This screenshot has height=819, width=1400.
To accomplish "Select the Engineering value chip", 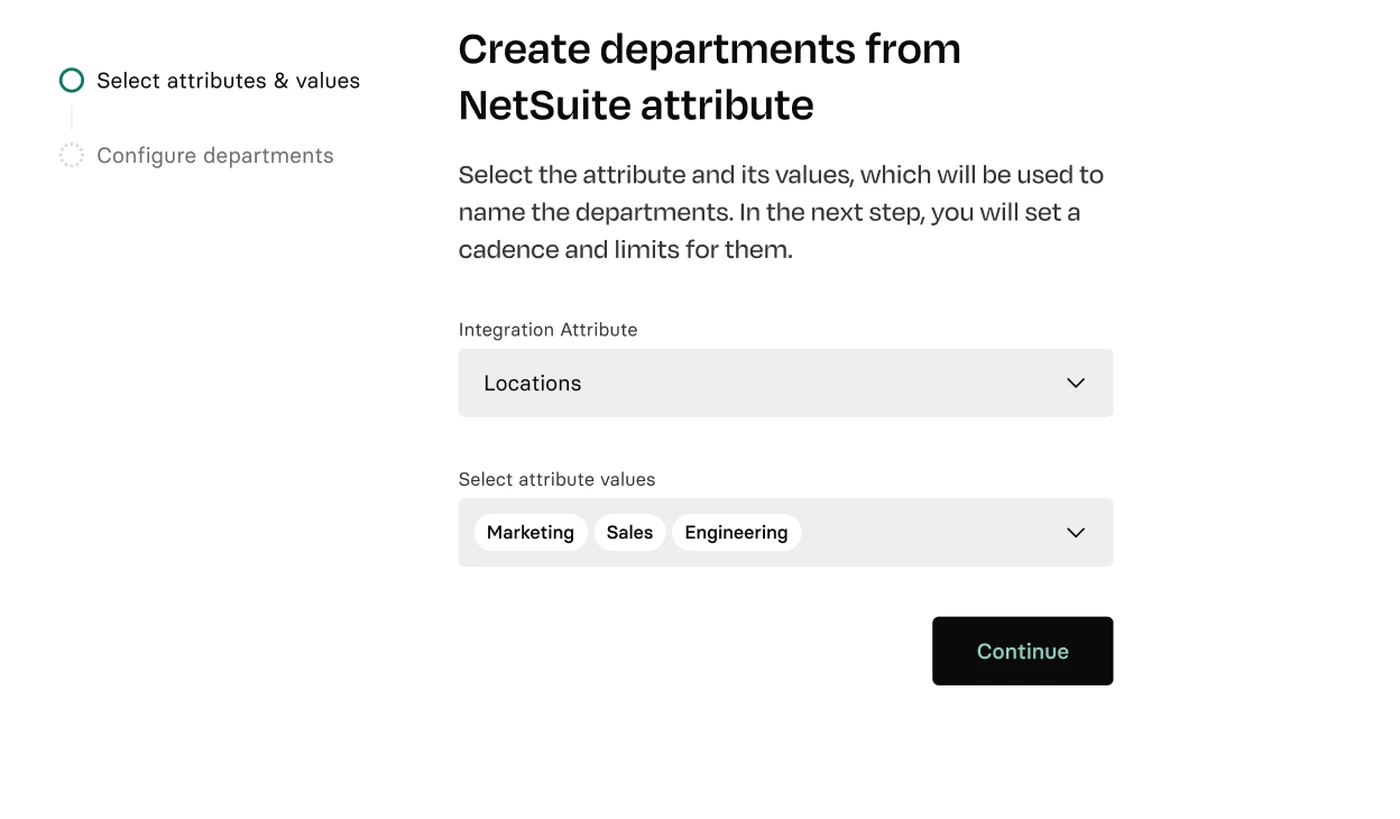I will click(736, 532).
